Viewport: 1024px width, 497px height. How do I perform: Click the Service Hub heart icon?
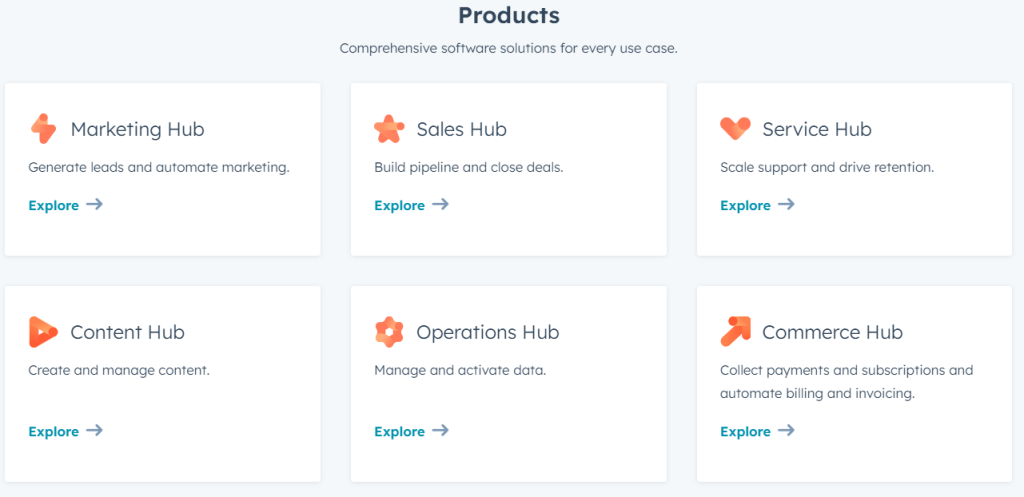click(x=735, y=128)
